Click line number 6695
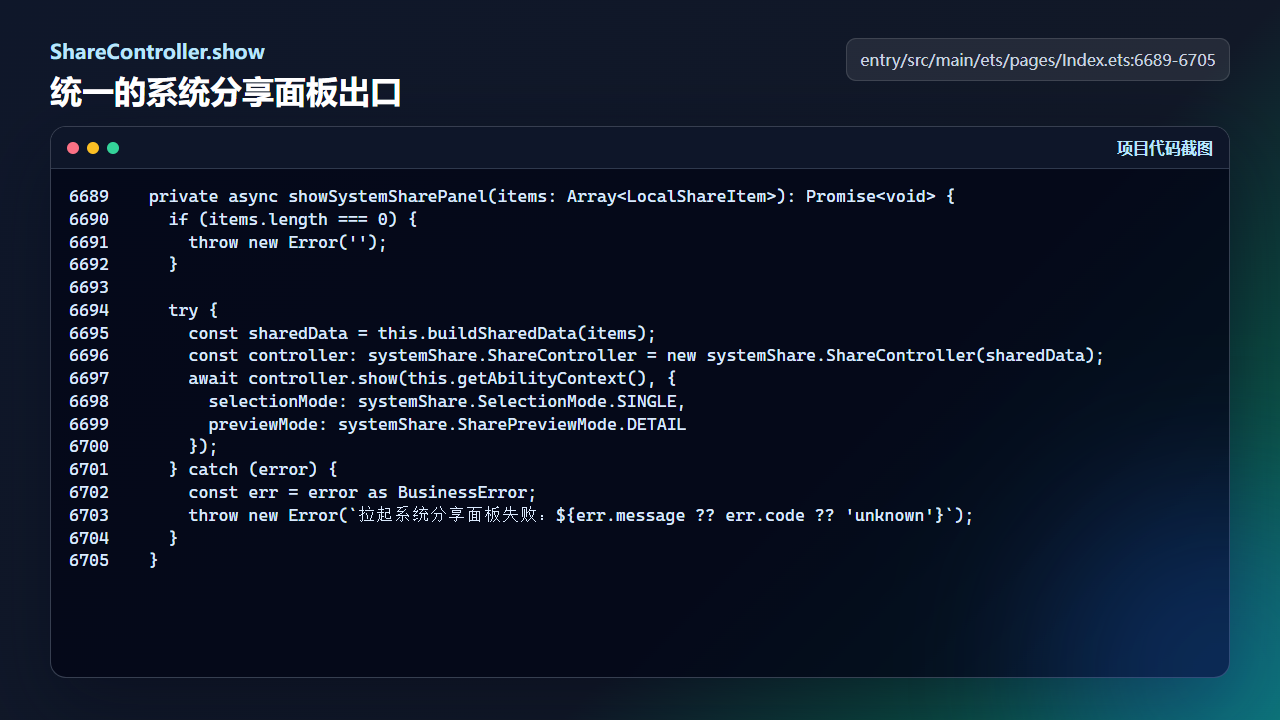The height and width of the screenshot is (720, 1280). tap(89, 333)
